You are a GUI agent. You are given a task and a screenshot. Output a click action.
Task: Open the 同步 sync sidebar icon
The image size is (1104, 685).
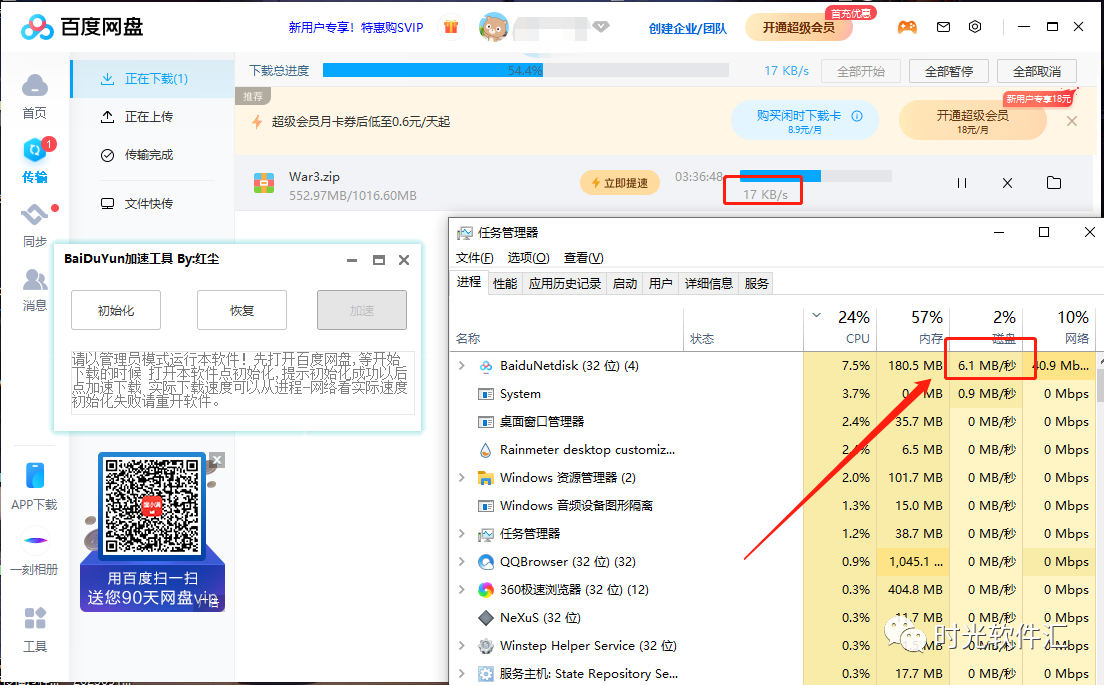34,225
